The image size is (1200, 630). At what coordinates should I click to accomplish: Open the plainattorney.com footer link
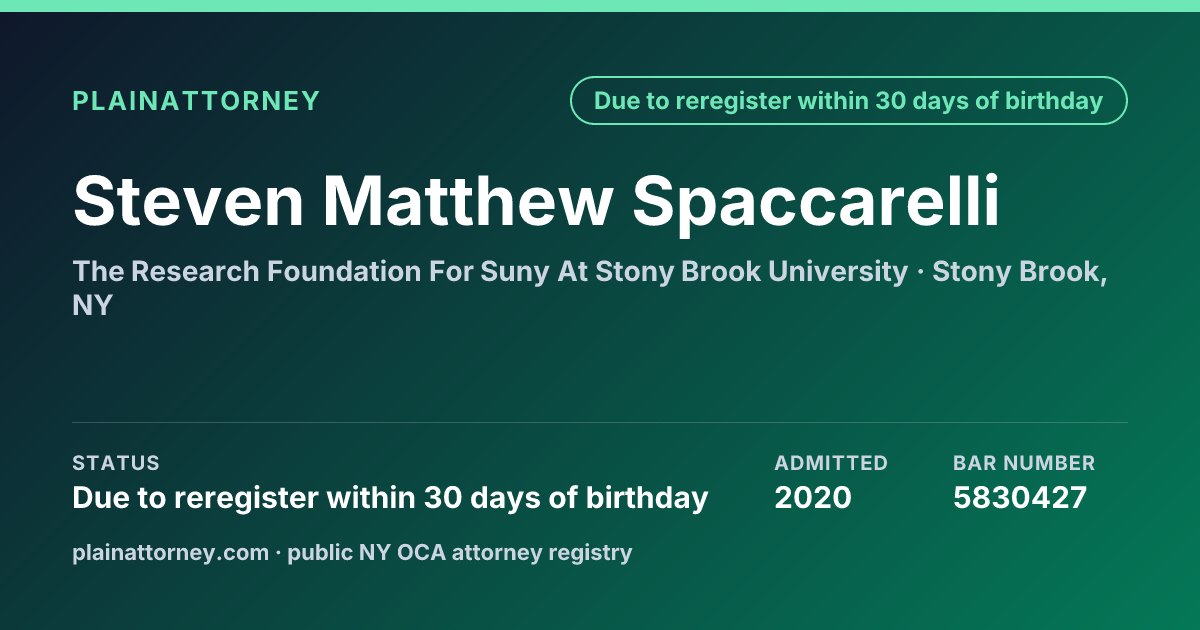[170, 553]
